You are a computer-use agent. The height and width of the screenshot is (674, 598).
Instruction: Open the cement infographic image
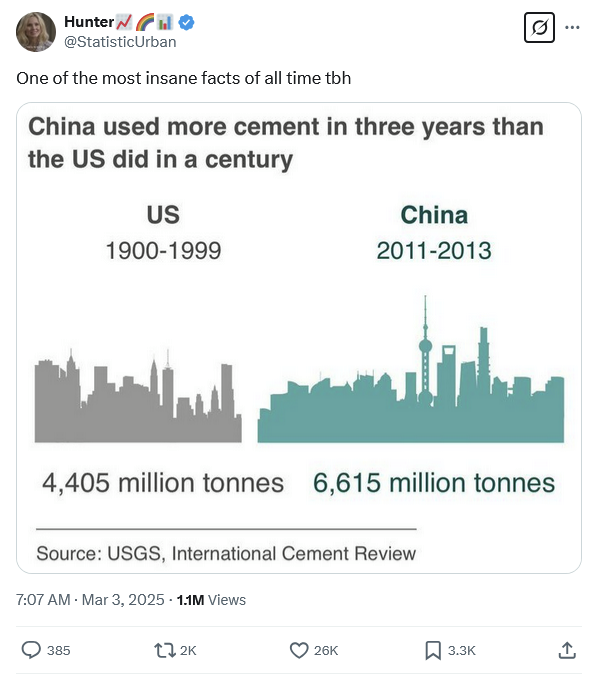[299, 338]
